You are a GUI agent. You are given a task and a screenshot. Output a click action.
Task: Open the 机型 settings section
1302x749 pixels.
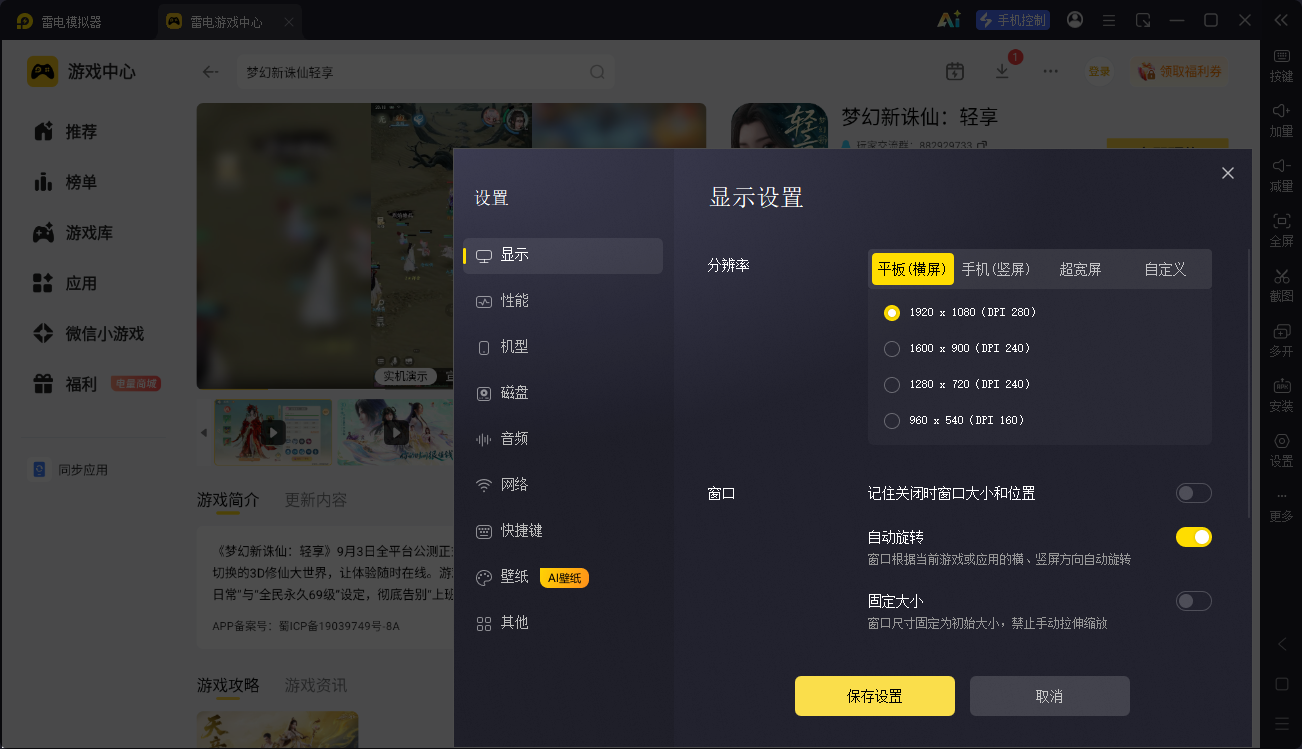tap(563, 347)
